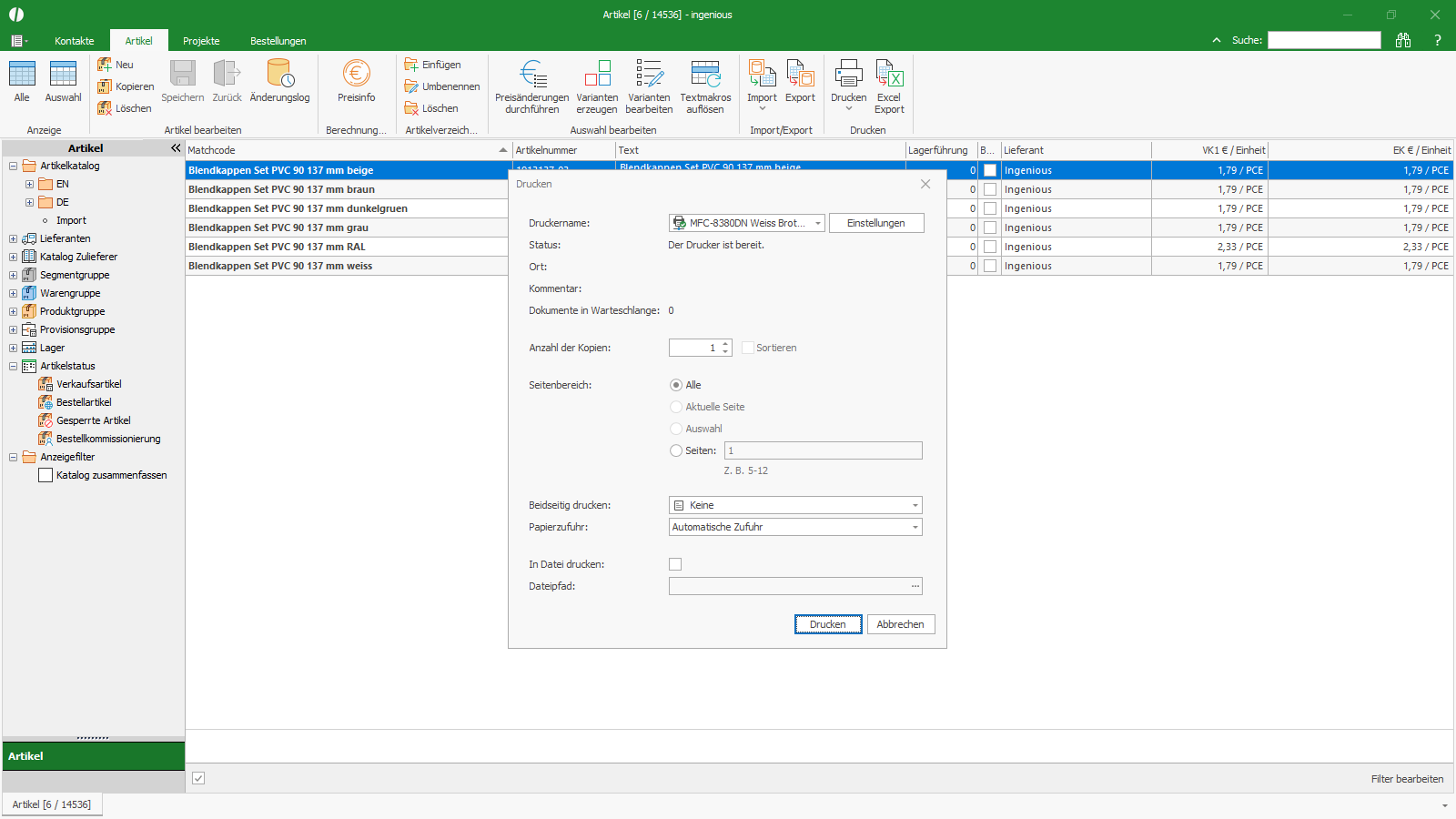1456x819 pixels.
Task: Check Katalog zusammenfassen checkbox
Action: pyautogui.click(x=45, y=475)
